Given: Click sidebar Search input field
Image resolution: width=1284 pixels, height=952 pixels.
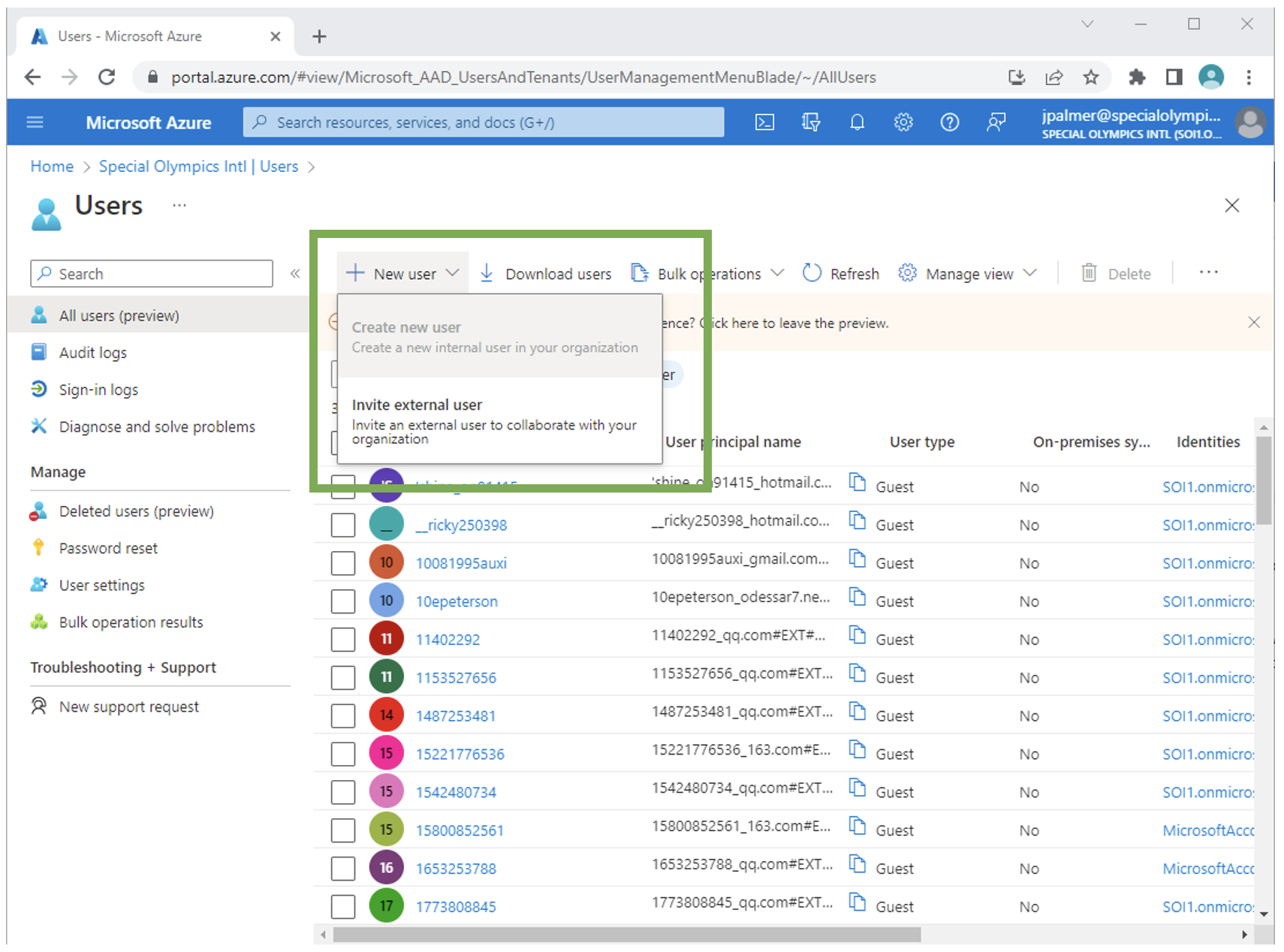Looking at the screenshot, I should point(152,273).
